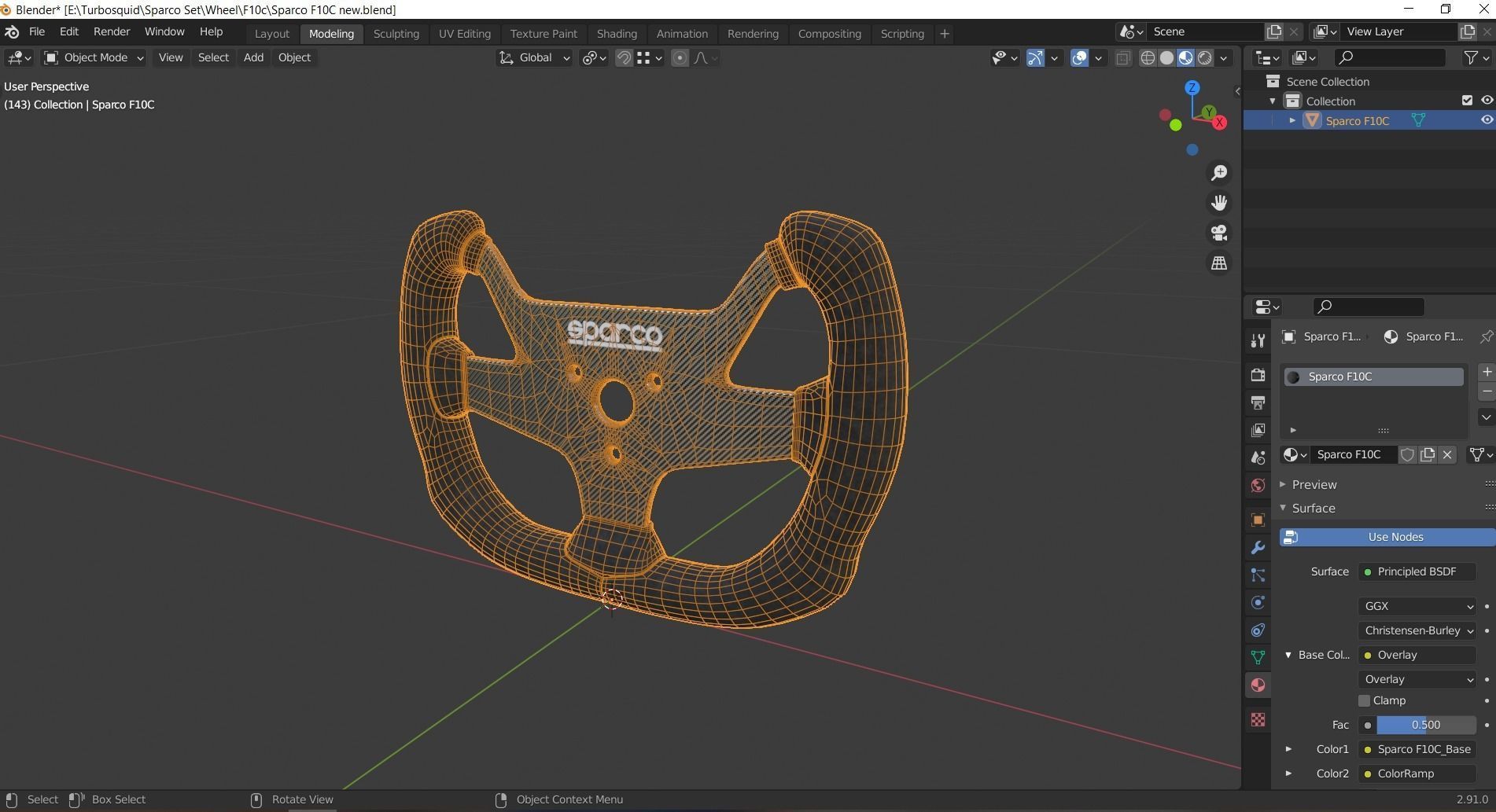Open the Physics properties tab

(x=1258, y=603)
